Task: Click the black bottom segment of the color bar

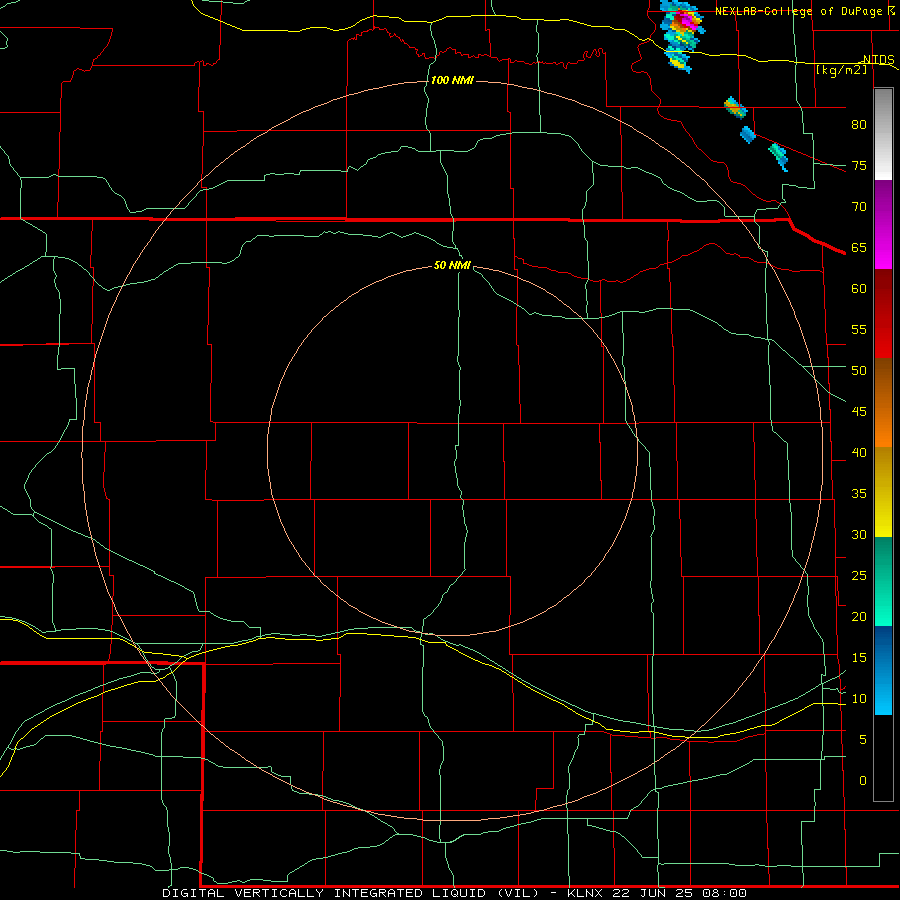Action: click(883, 758)
